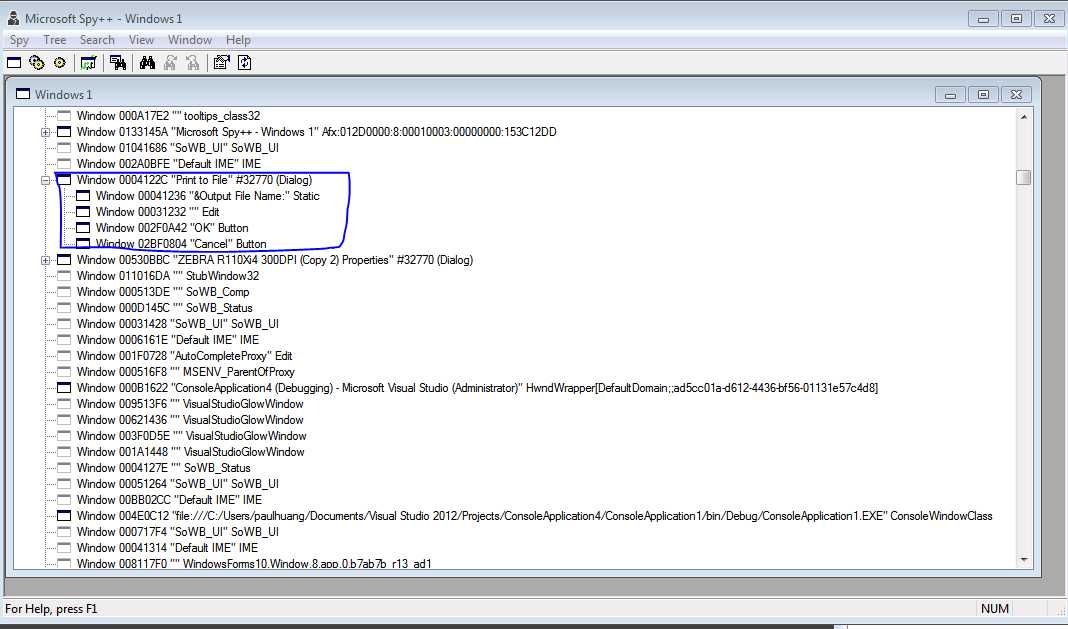1068x629 pixels.
Task: Open the Threads view toolbar icon
Action: pyautogui.click(x=60, y=63)
